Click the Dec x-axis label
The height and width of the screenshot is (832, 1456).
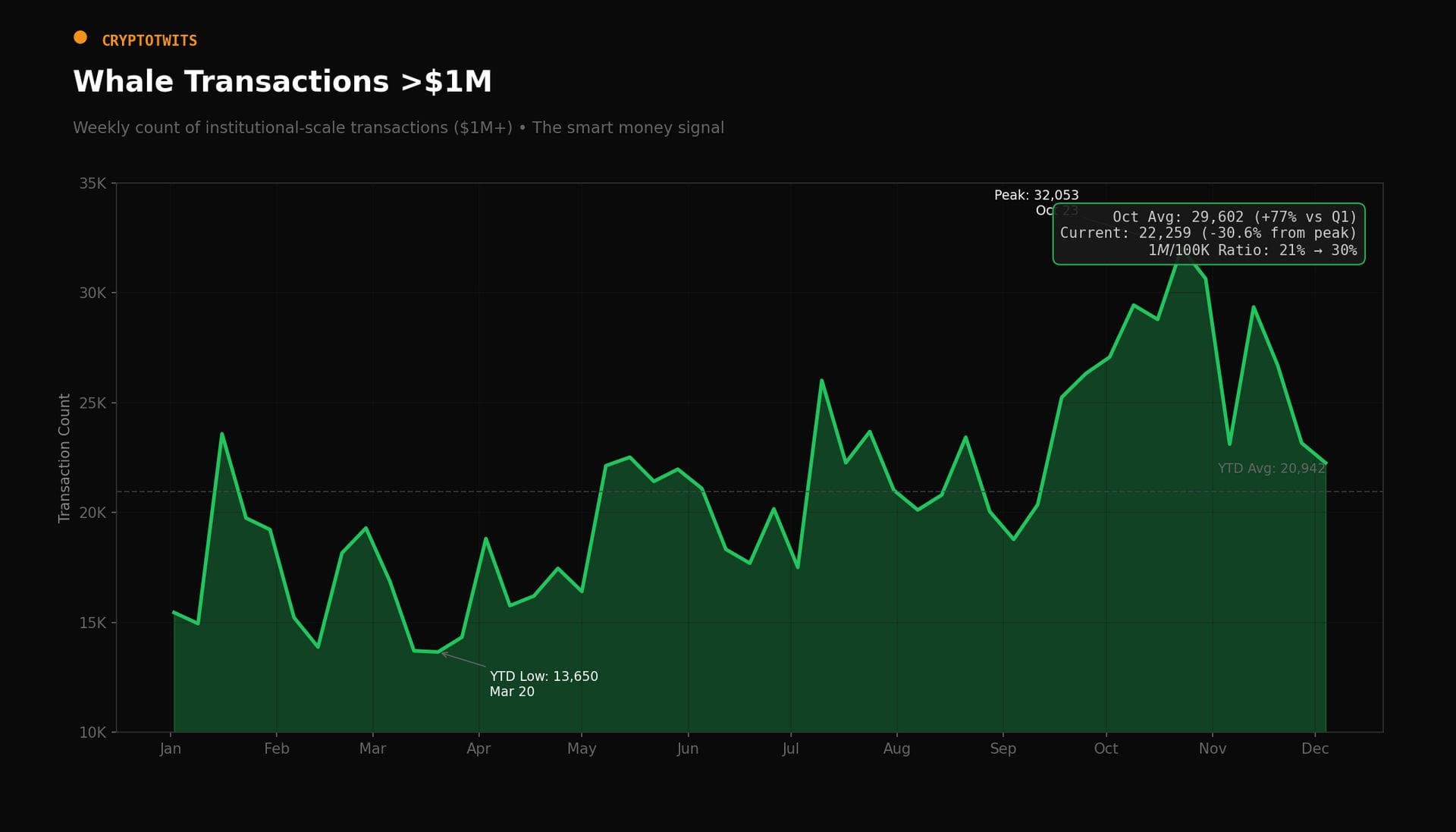[x=1314, y=749]
